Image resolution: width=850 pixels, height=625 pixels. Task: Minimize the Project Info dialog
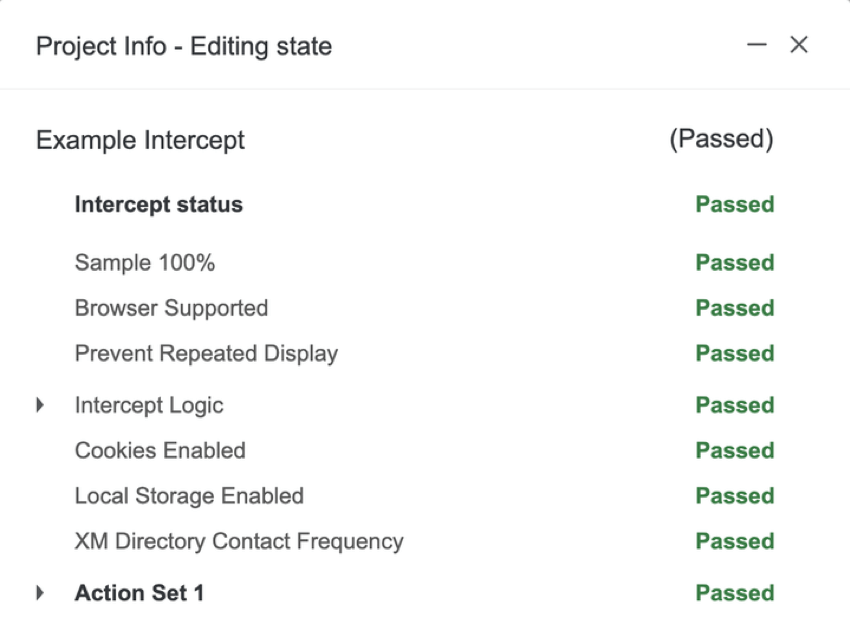point(757,45)
